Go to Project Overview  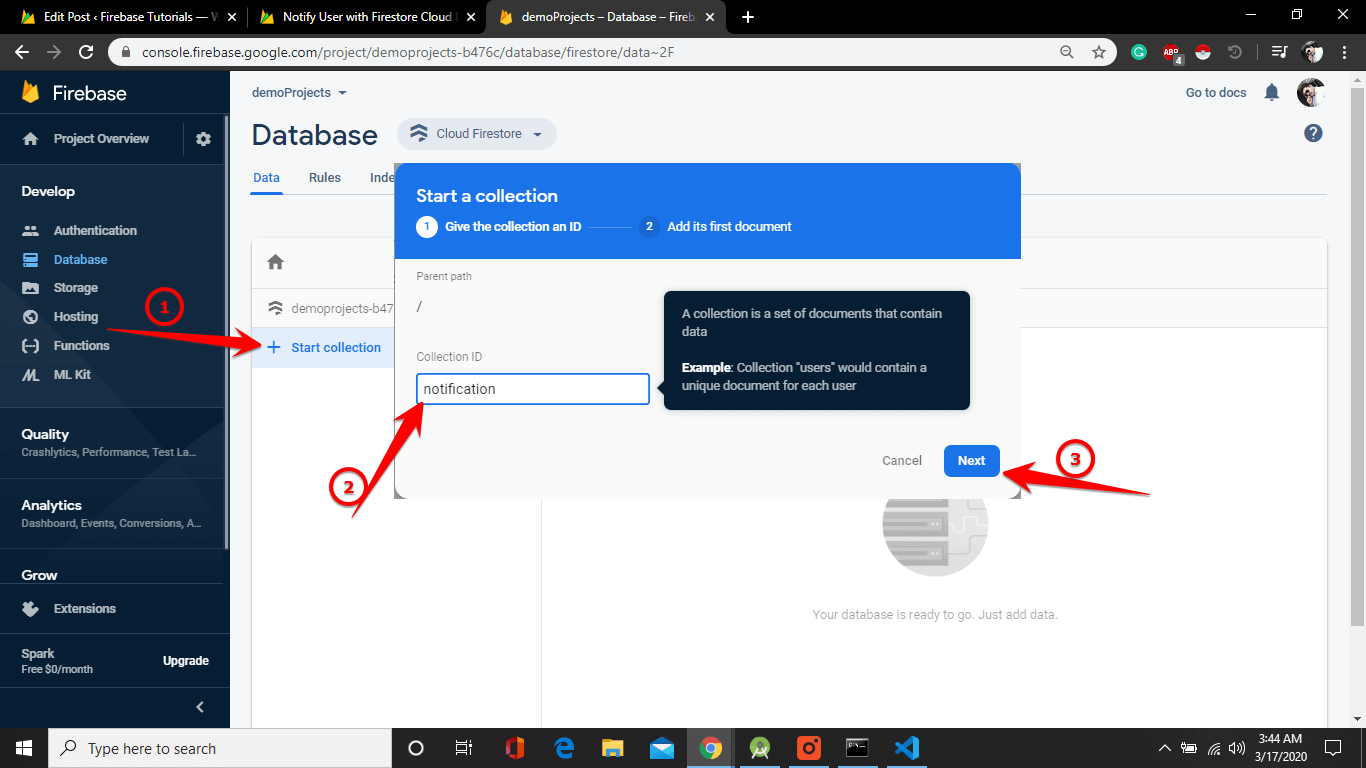[x=101, y=139]
